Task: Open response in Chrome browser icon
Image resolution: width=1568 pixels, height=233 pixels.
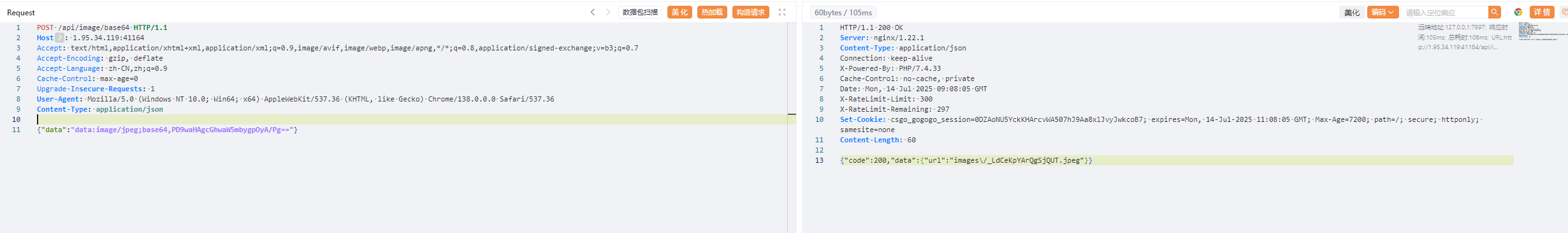Action: click(x=1518, y=12)
